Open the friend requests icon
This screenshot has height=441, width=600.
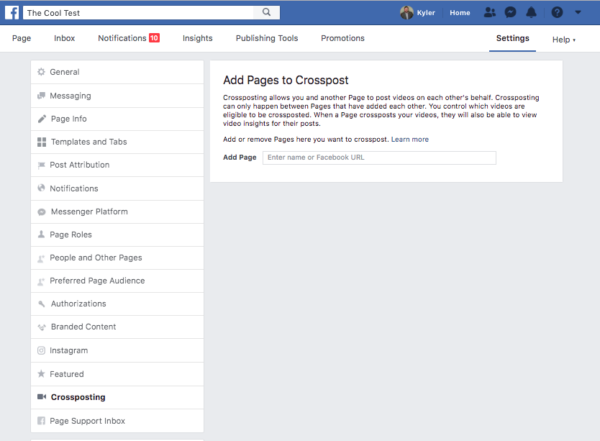(x=490, y=13)
